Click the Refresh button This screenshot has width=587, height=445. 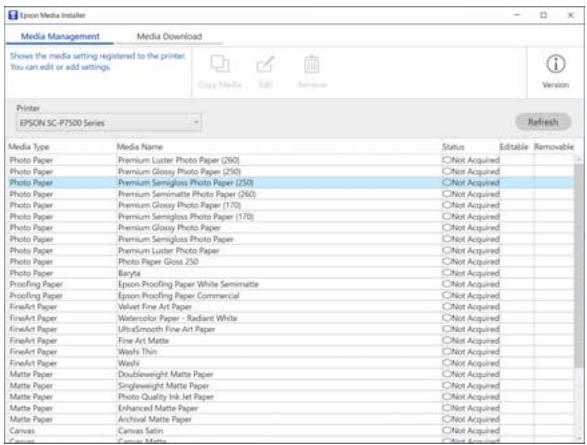point(543,122)
